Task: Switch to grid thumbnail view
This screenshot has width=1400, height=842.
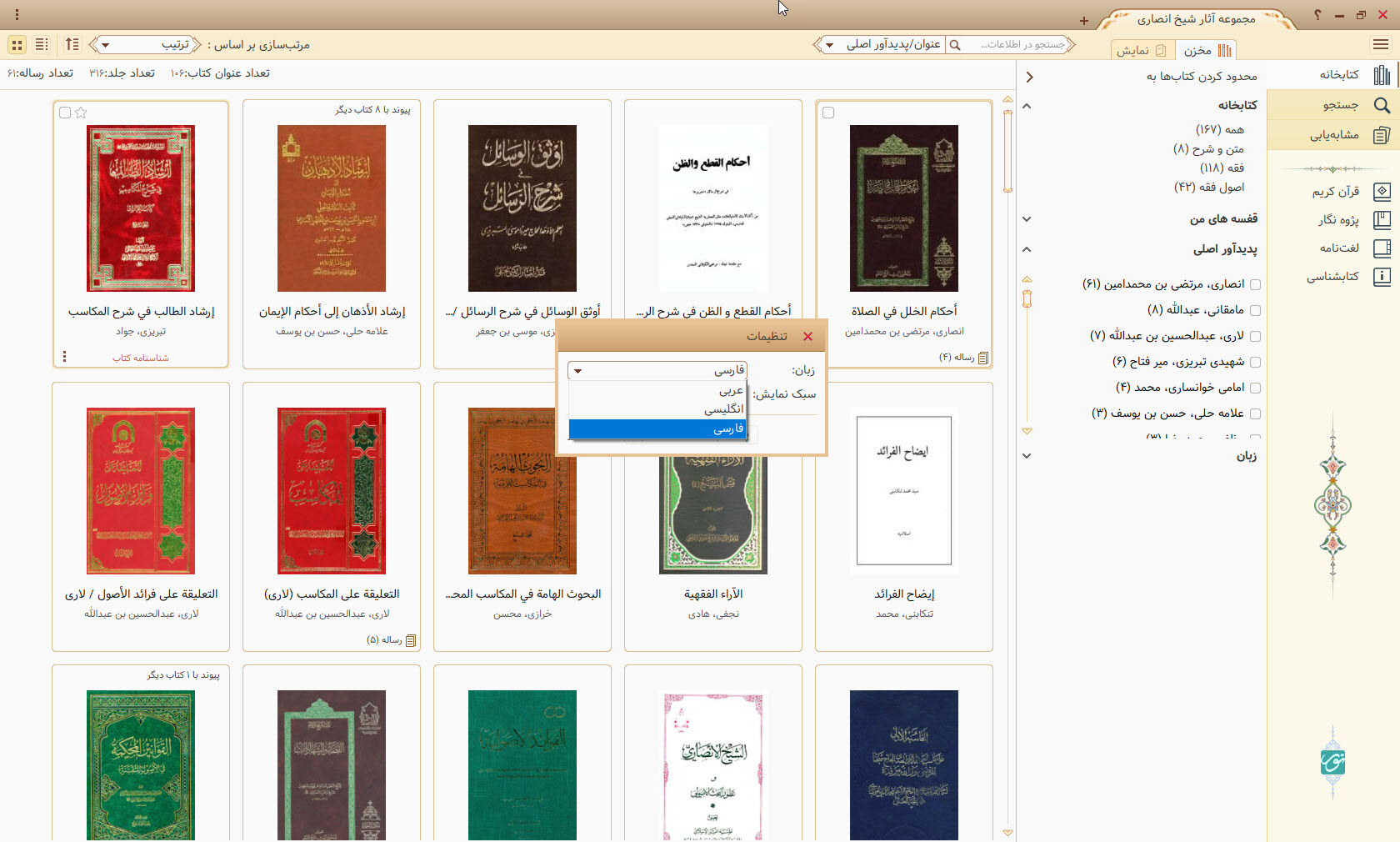Action: [17, 44]
